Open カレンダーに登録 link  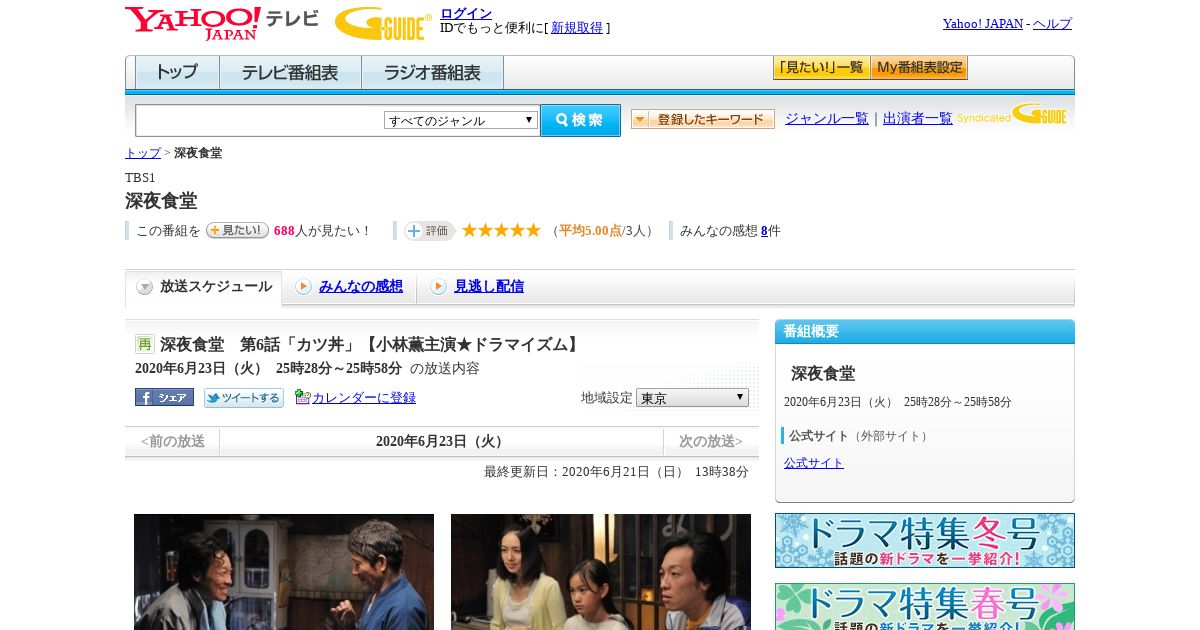pos(364,398)
